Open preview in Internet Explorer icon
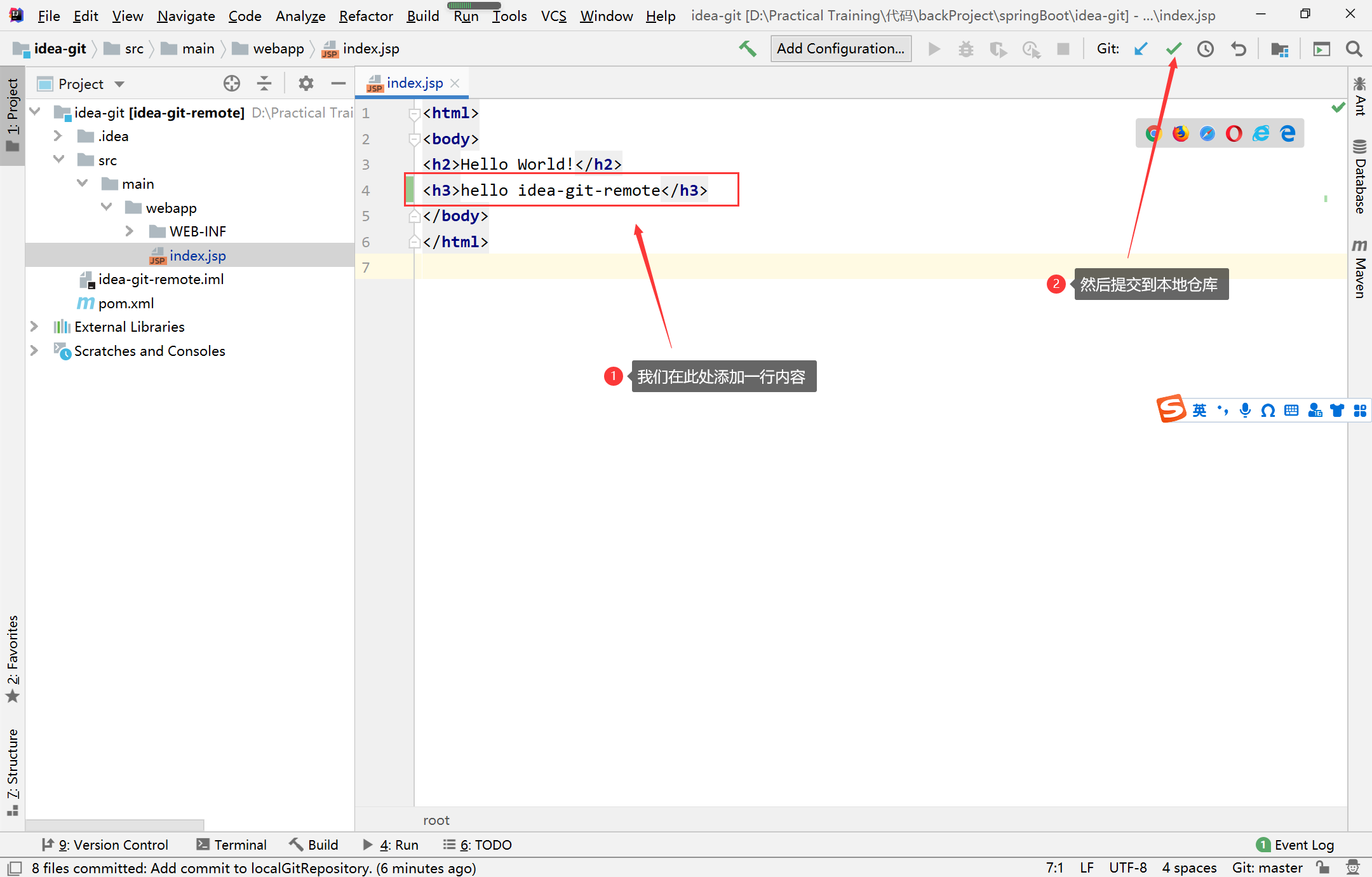Screen dimensions: 1372x877 [x=1261, y=133]
